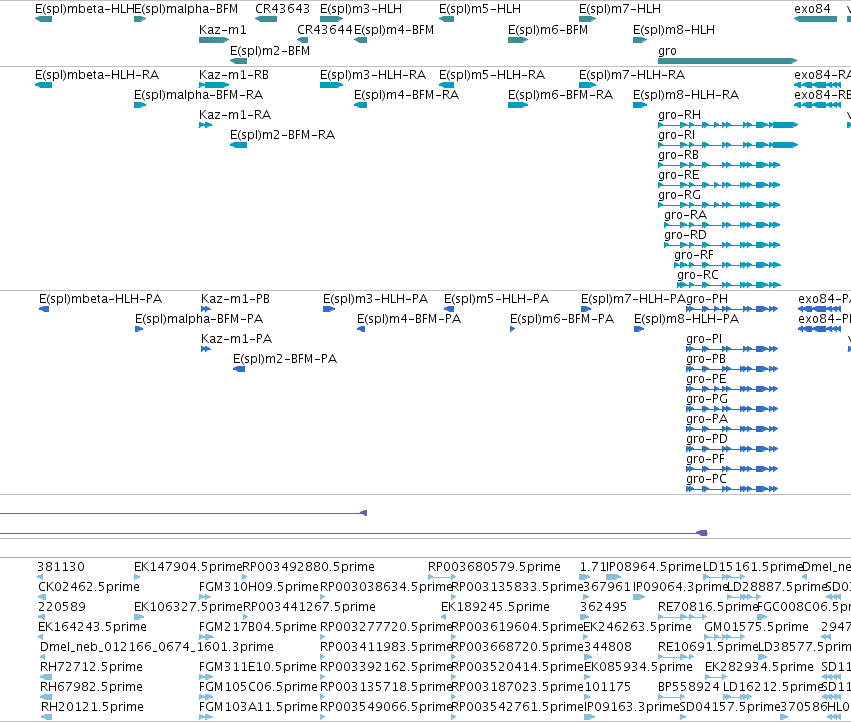Select the E(spl)mbeta-HLH gene label
This screenshot has width=851, height=722.
84,9
